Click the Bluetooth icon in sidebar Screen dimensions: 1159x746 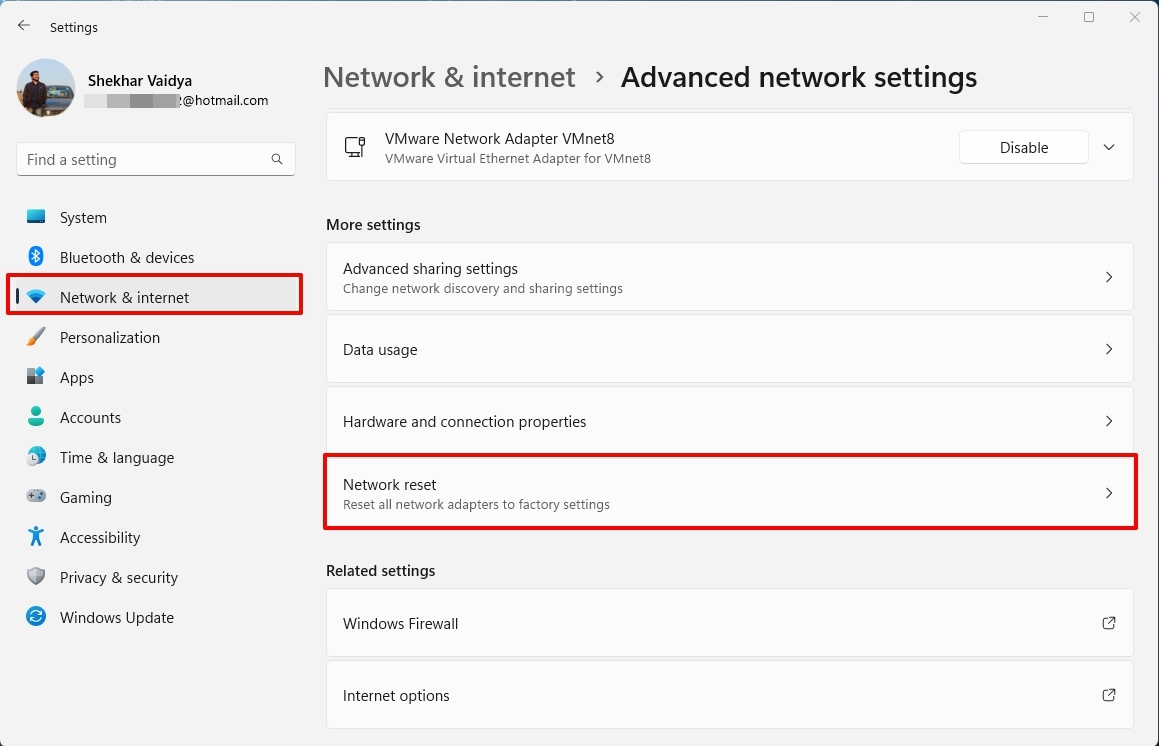35,257
